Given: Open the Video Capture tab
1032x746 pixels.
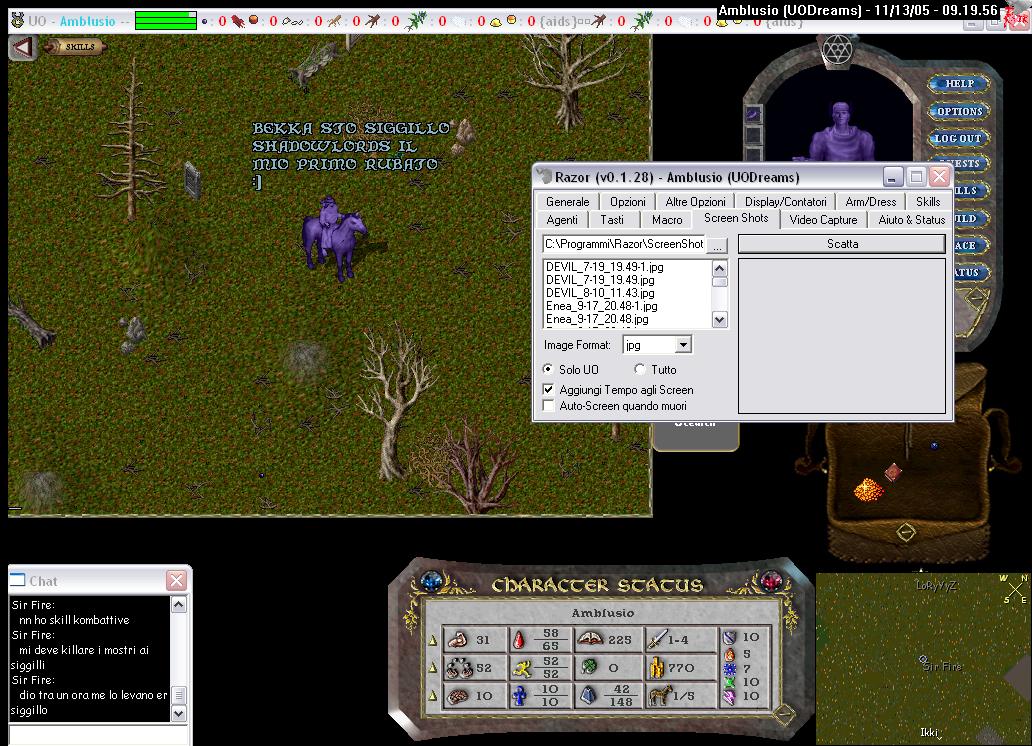Looking at the screenshot, I should pyautogui.click(x=823, y=220).
